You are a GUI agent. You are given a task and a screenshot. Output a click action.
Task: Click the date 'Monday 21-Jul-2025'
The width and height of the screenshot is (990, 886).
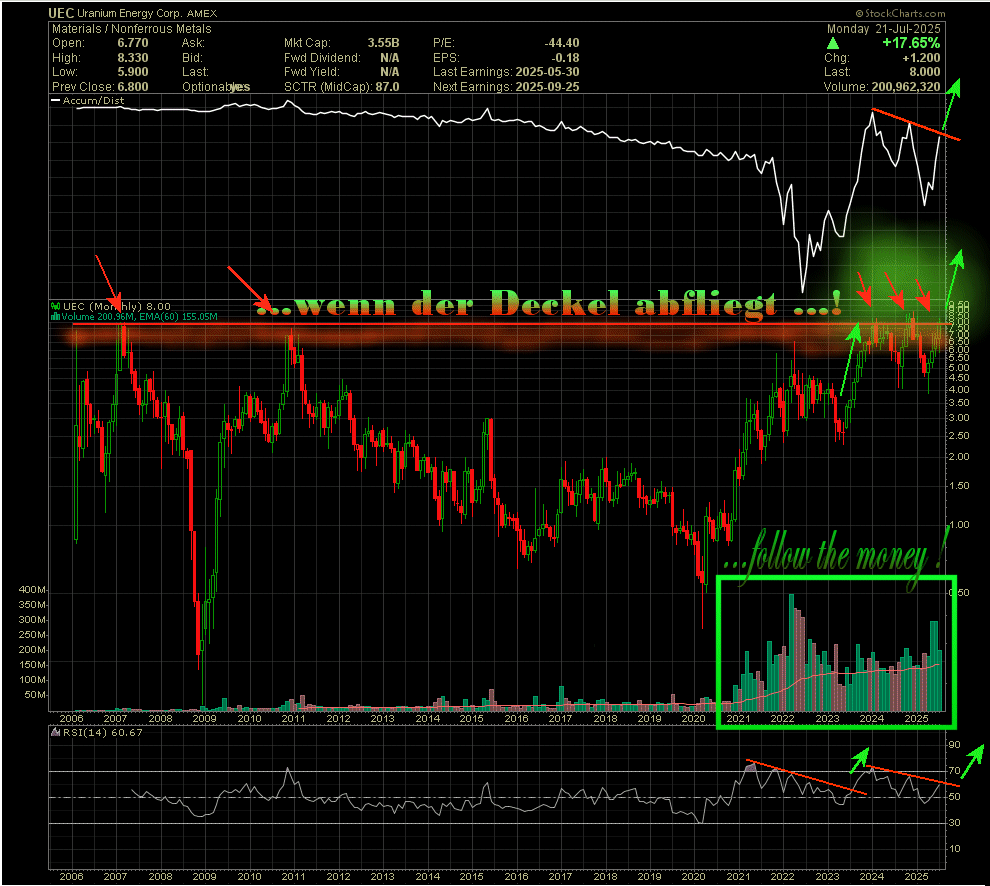[x=883, y=29]
